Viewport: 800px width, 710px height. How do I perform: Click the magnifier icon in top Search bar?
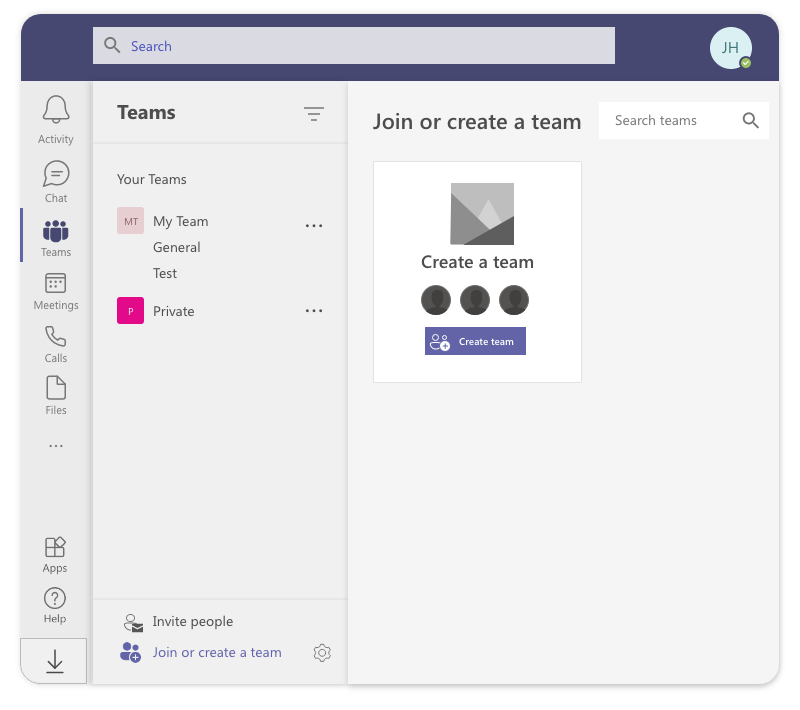112,45
